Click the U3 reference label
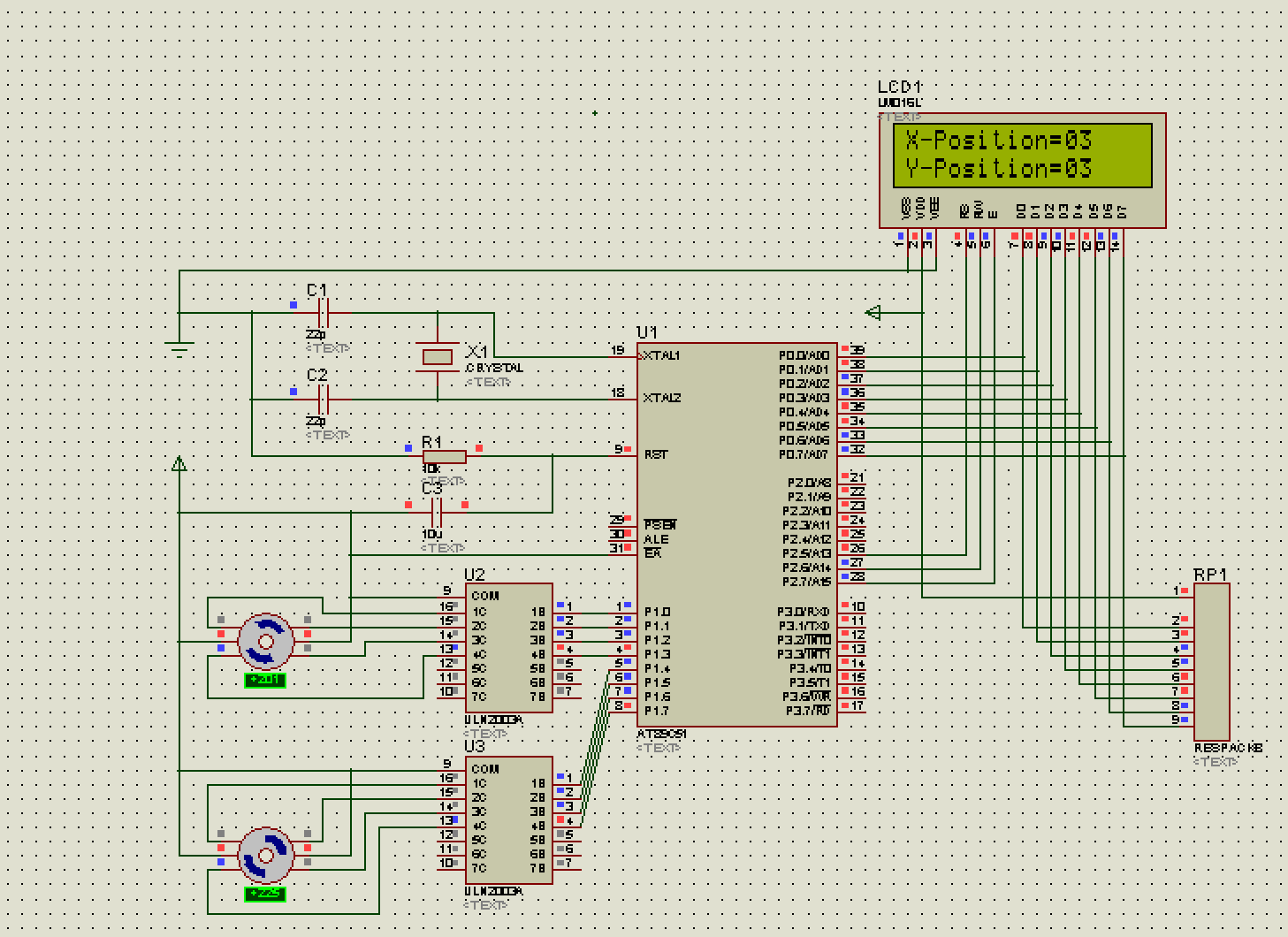Viewport: 1288px width, 937px height. 475,747
